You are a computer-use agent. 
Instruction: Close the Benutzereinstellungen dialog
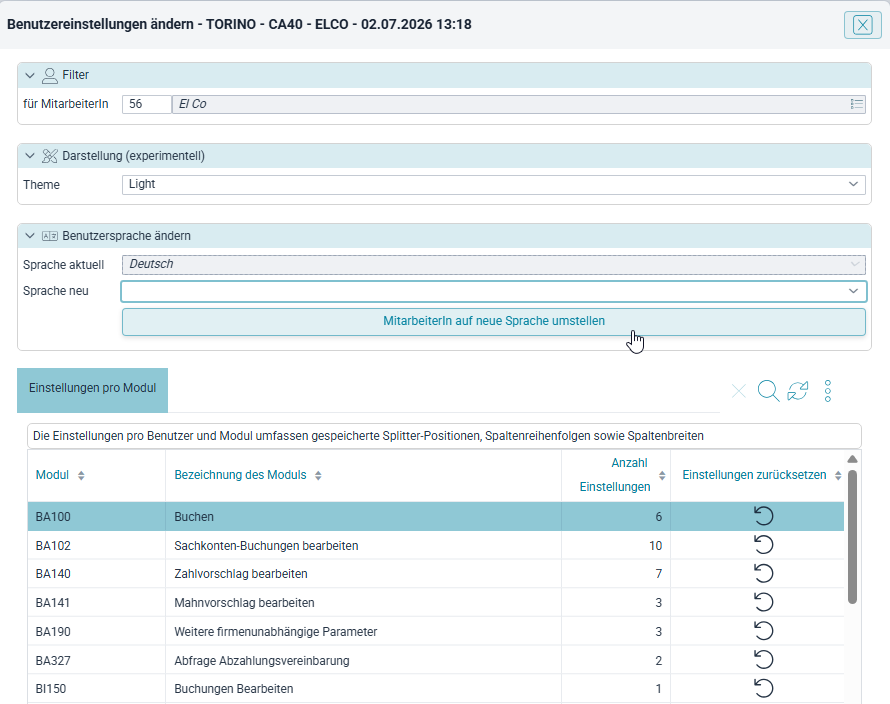862,25
